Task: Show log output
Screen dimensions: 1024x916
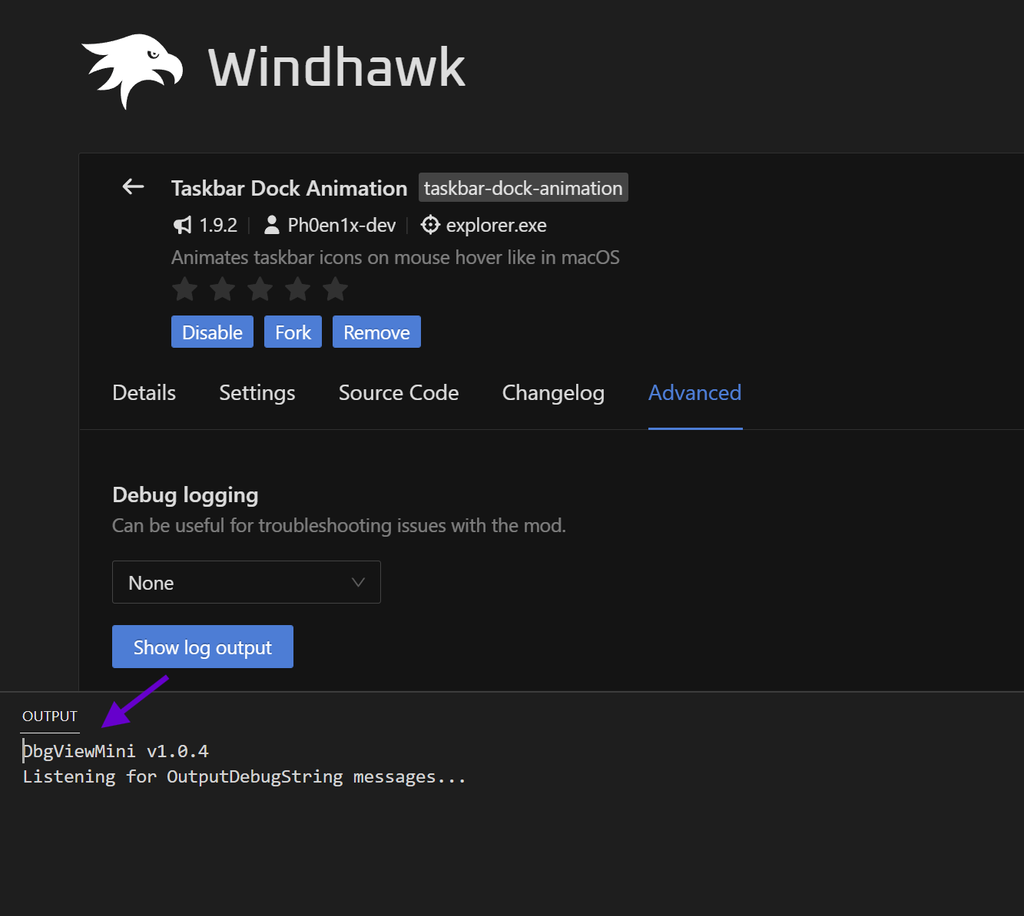Action: [x=202, y=646]
